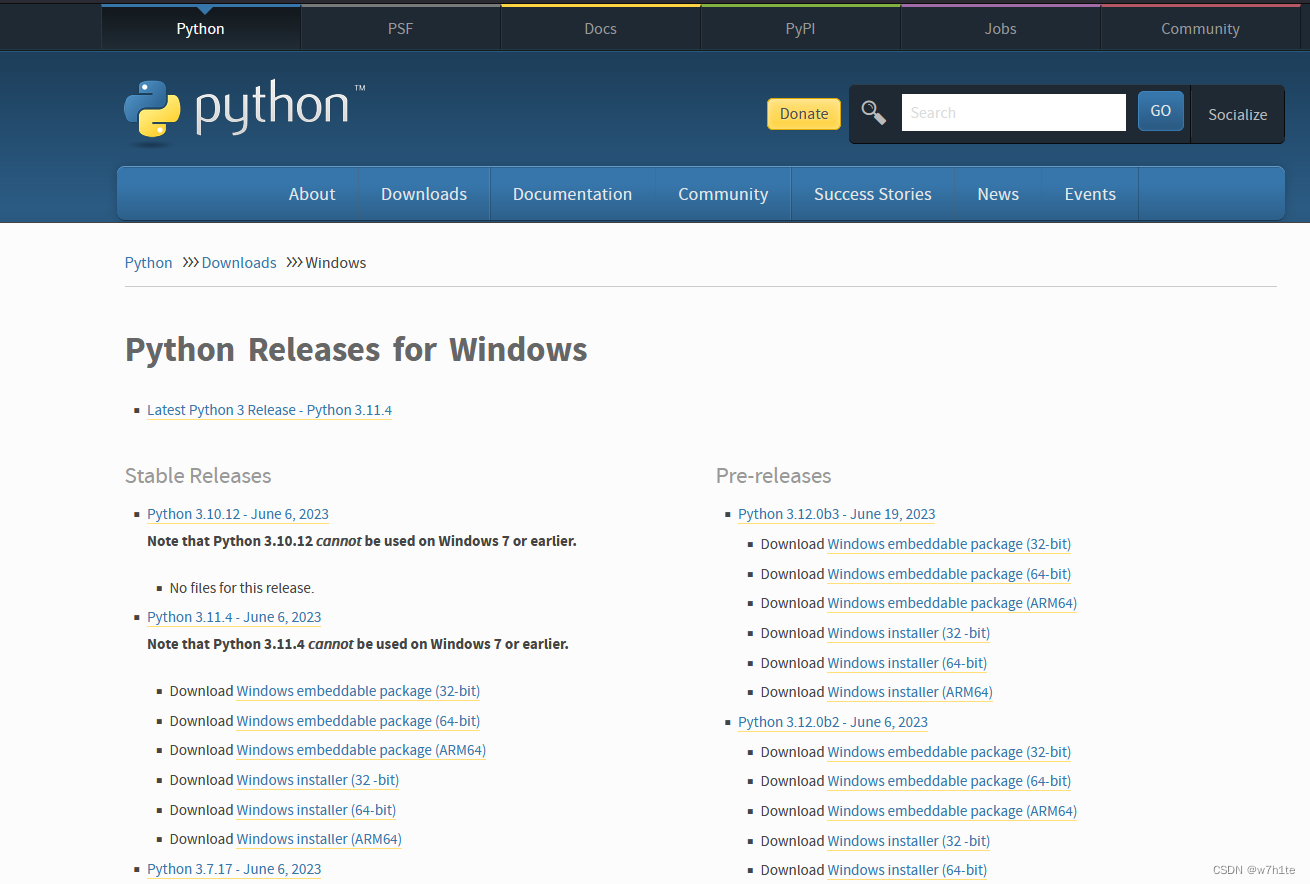Image resolution: width=1310 pixels, height=884 pixels.
Task: Open Python 3.11.4 - June 6, 2023 release
Action: tap(234, 617)
